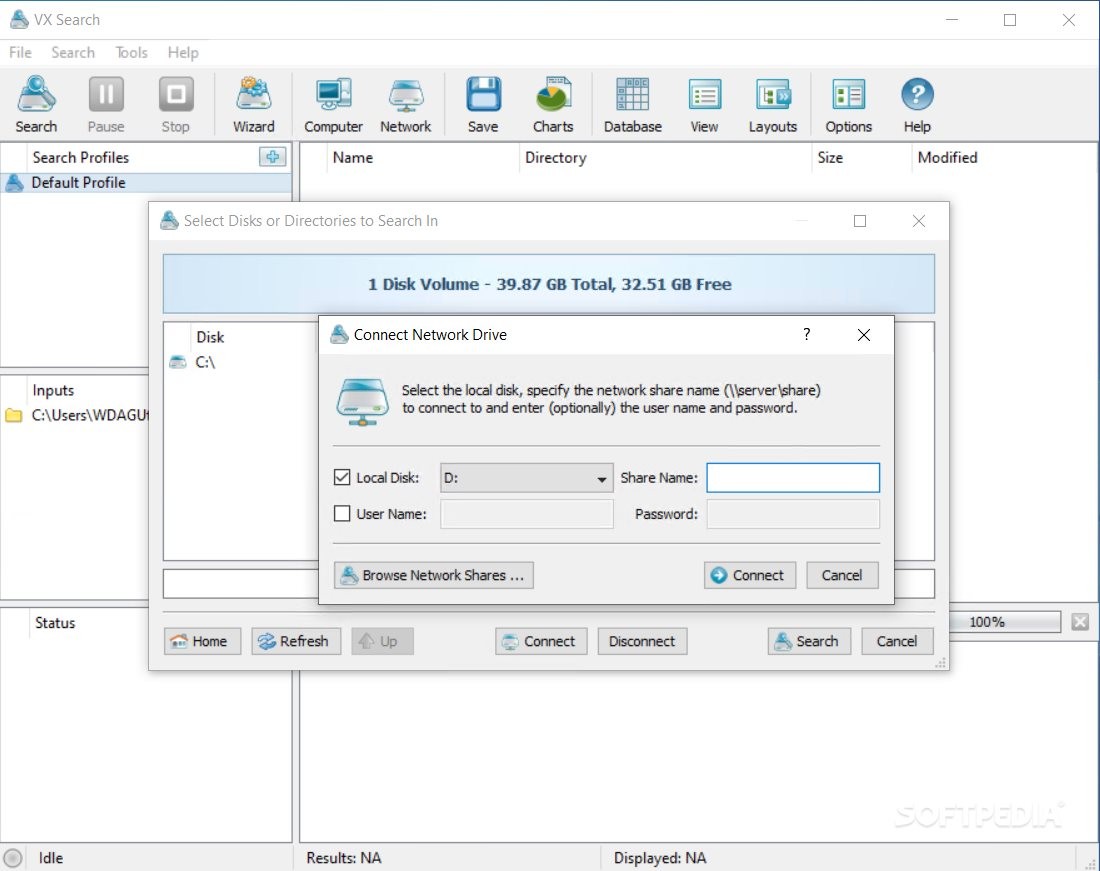1100x871 pixels.
Task: Click the Help toolbar icon
Action: click(x=917, y=105)
